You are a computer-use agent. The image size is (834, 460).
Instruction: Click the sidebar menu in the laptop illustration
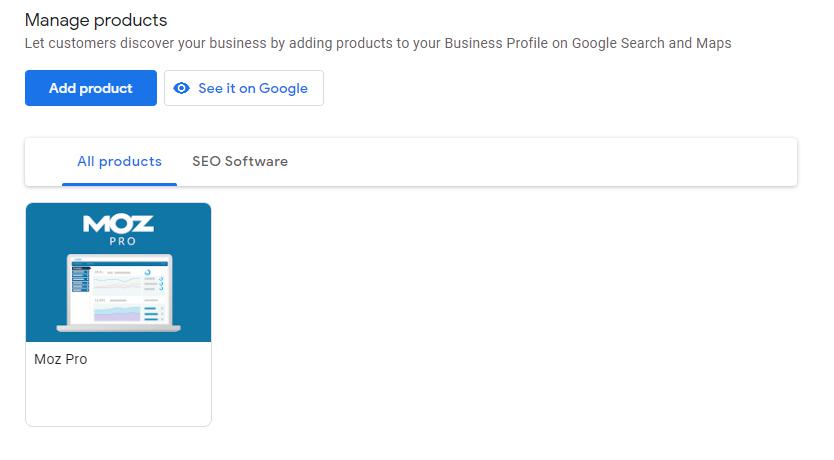coord(80,278)
